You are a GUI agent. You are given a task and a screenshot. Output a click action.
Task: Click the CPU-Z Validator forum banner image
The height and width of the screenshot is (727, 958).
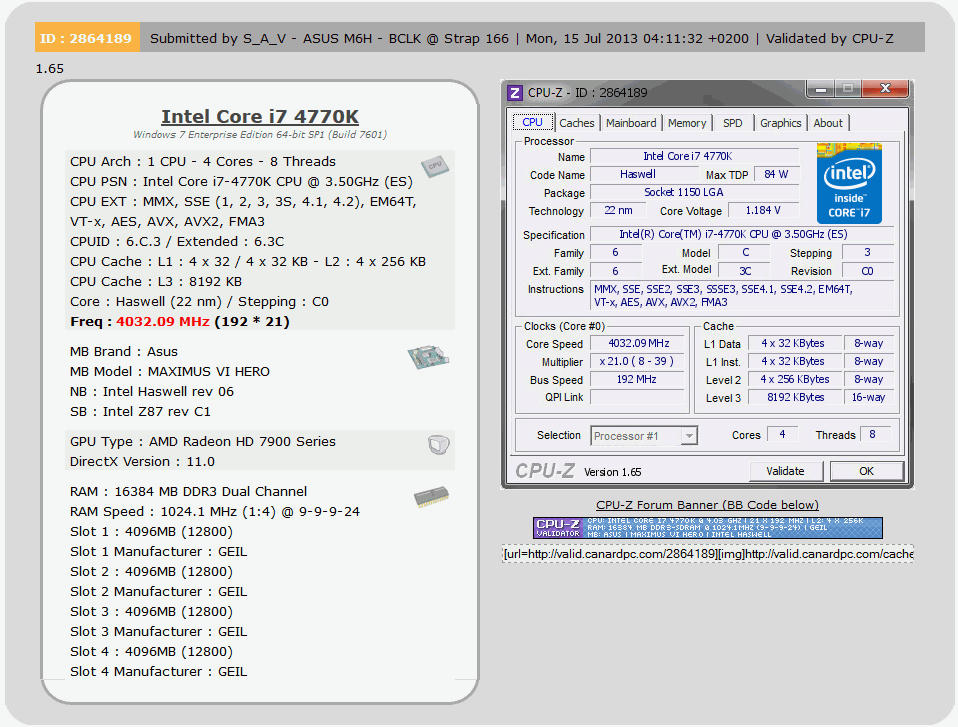(x=708, y=528)
